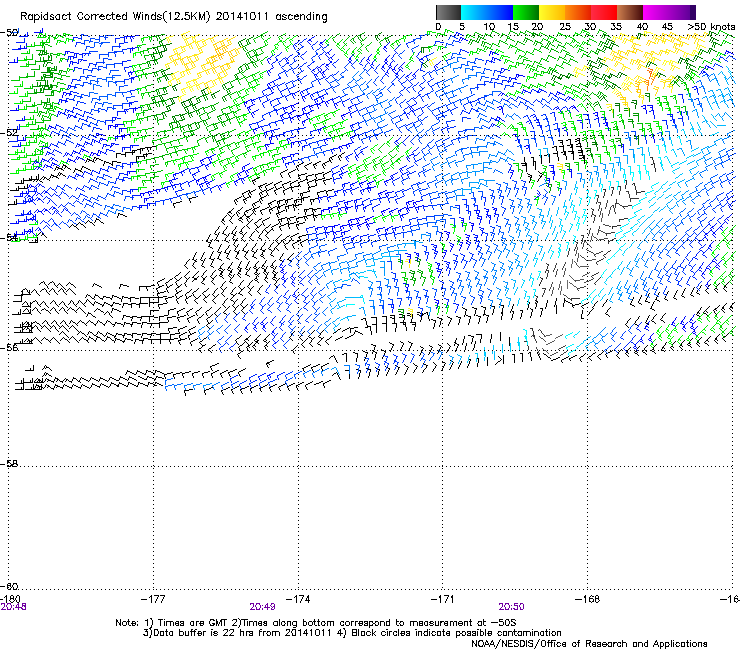Click the magenta 40-45 knots legend swatch
The image size is (740, 650).
coord(656,12)
